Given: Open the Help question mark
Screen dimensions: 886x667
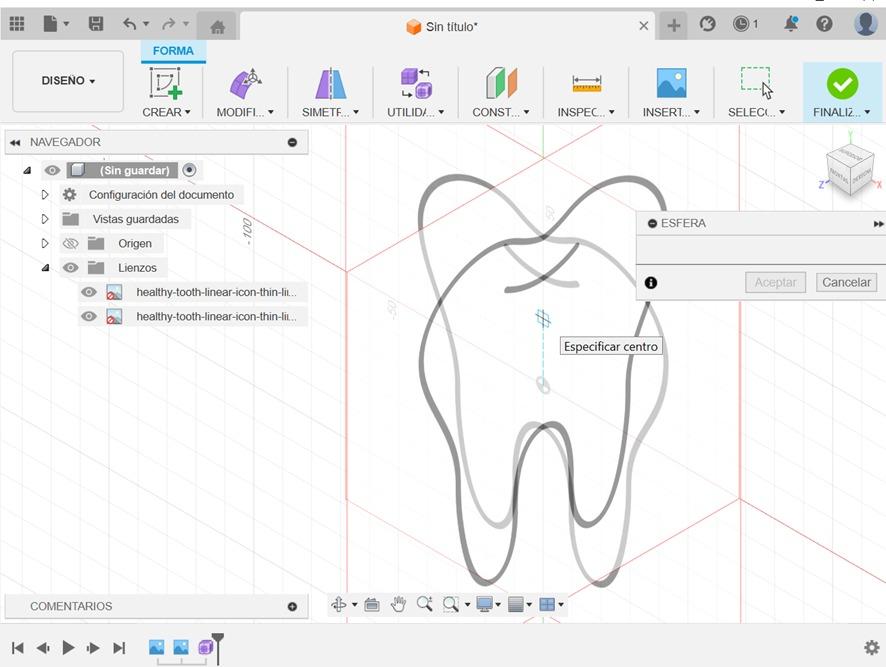Looking at the screenshot, I should (x=824, y=24).
